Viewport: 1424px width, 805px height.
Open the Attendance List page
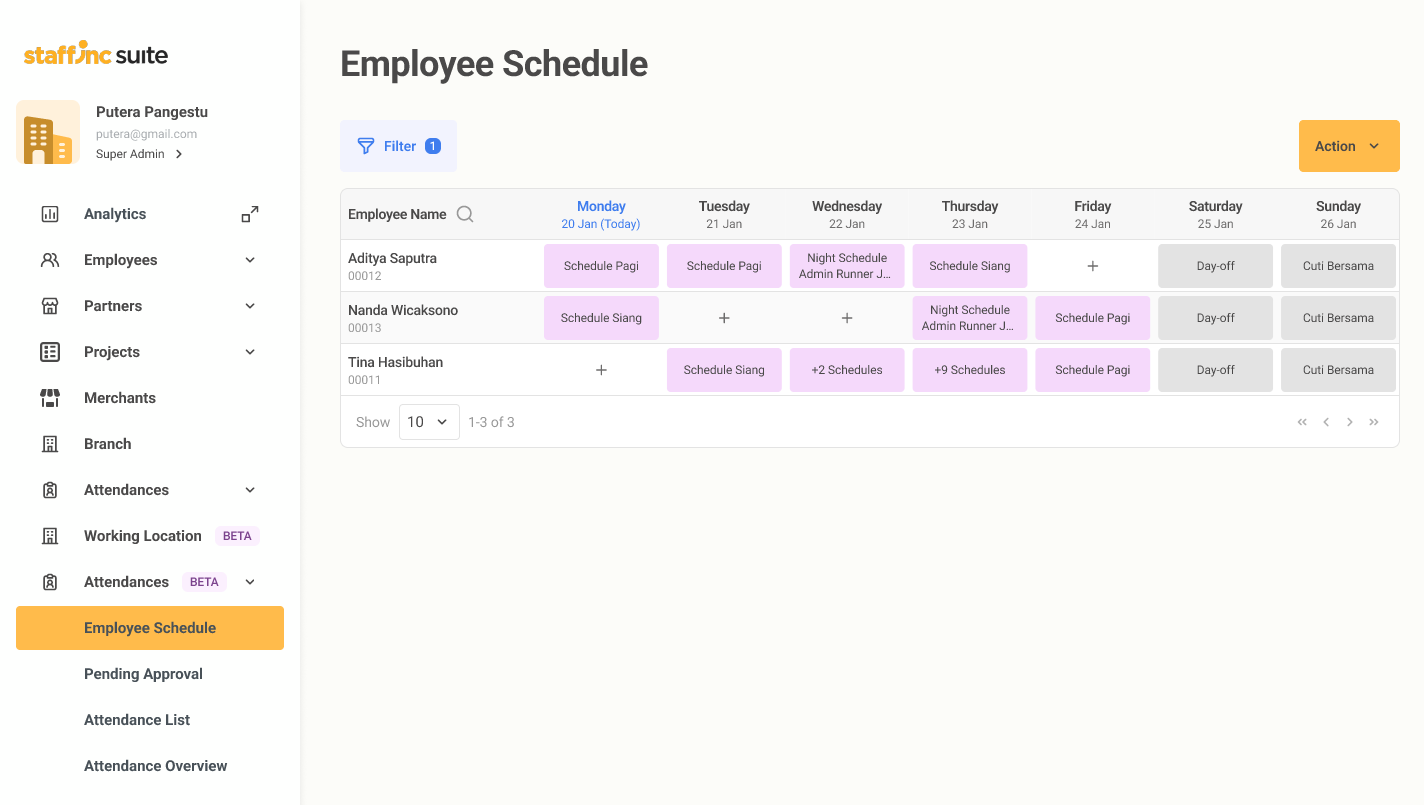pyautogui.click(x=137, y=720)
